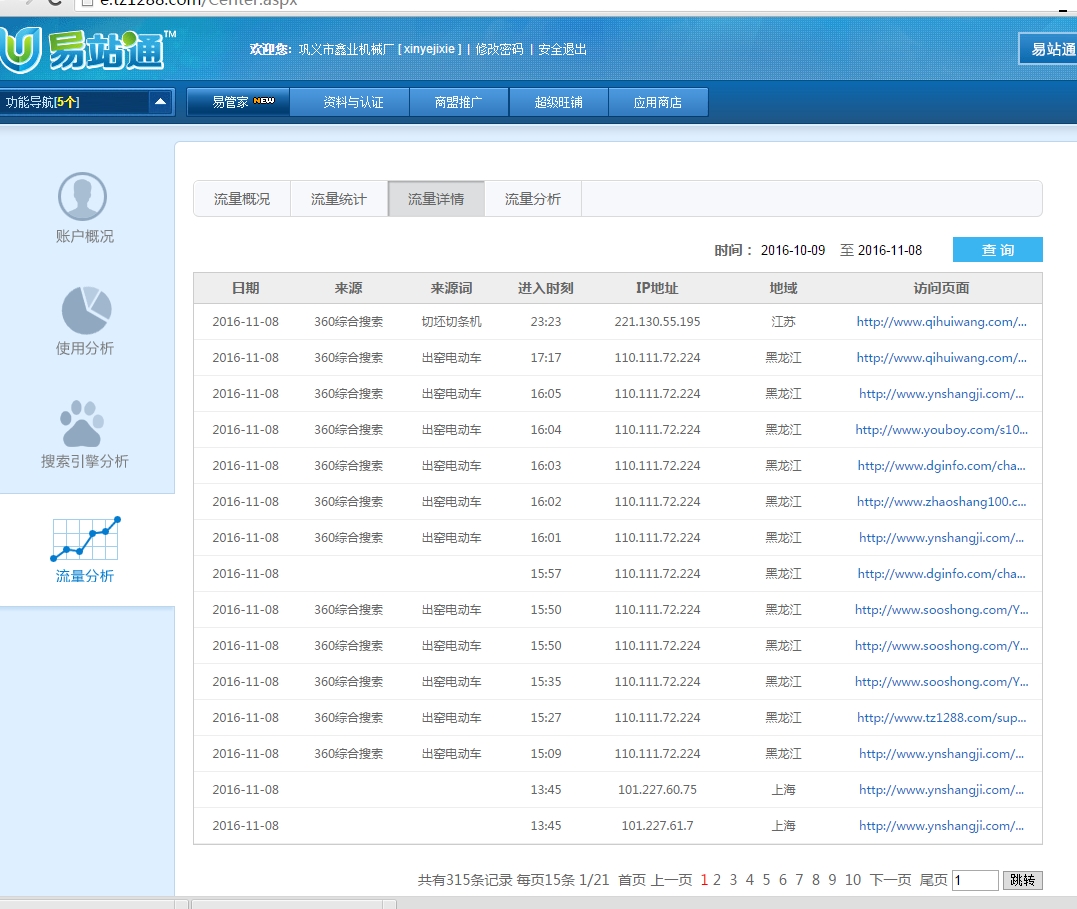Switch to the 流量统计 tab

point(338,198)
